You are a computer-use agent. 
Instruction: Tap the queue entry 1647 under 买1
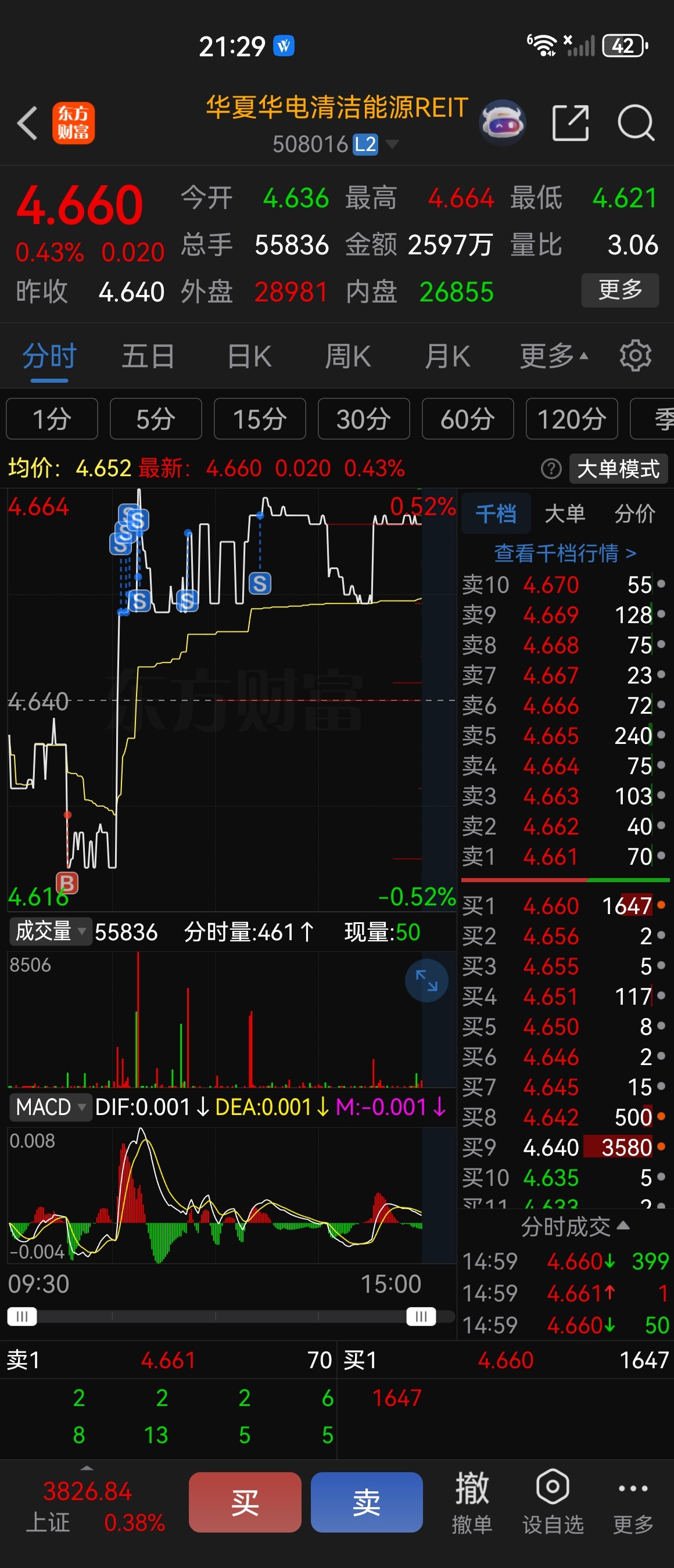coord(396,1398)
